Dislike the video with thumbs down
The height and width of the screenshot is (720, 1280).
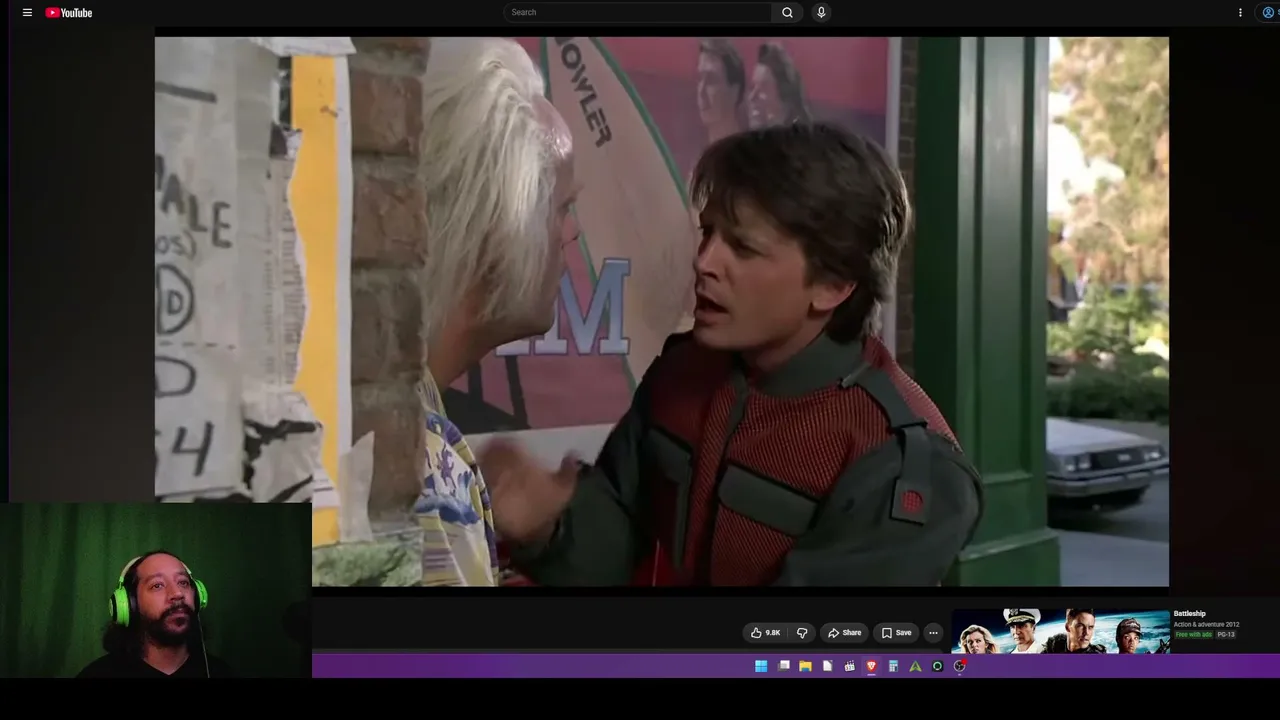[x=802, y=633]
